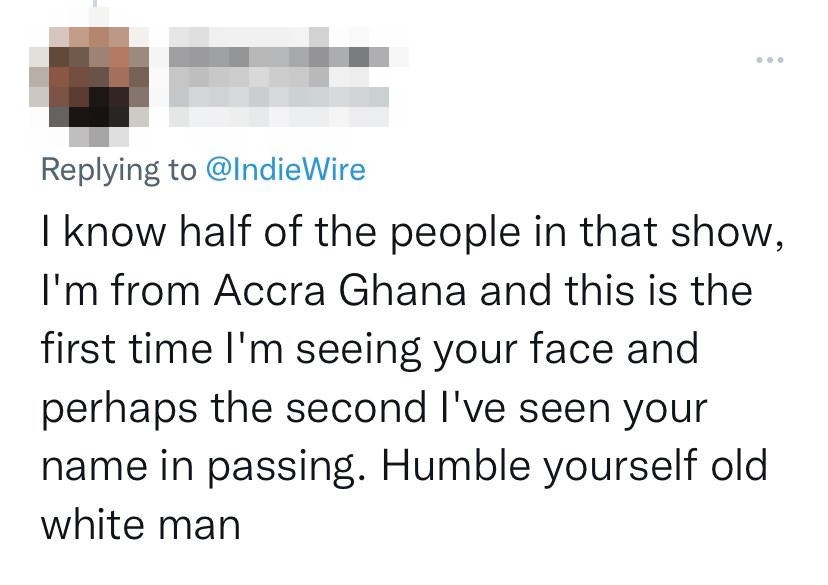Click the "Replying to" label
The height and width of the screenshot is (585, 828).
click(118, 171)
